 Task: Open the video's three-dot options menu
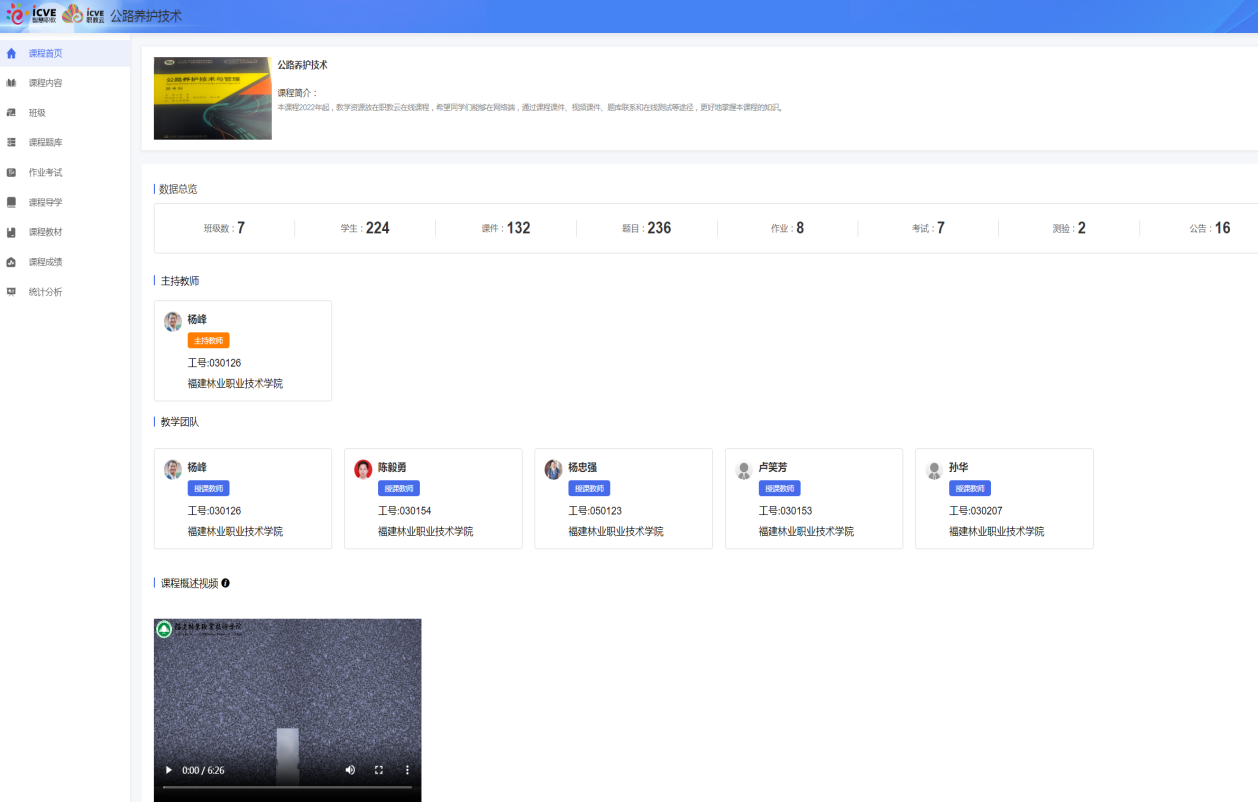tap(407, 770)
